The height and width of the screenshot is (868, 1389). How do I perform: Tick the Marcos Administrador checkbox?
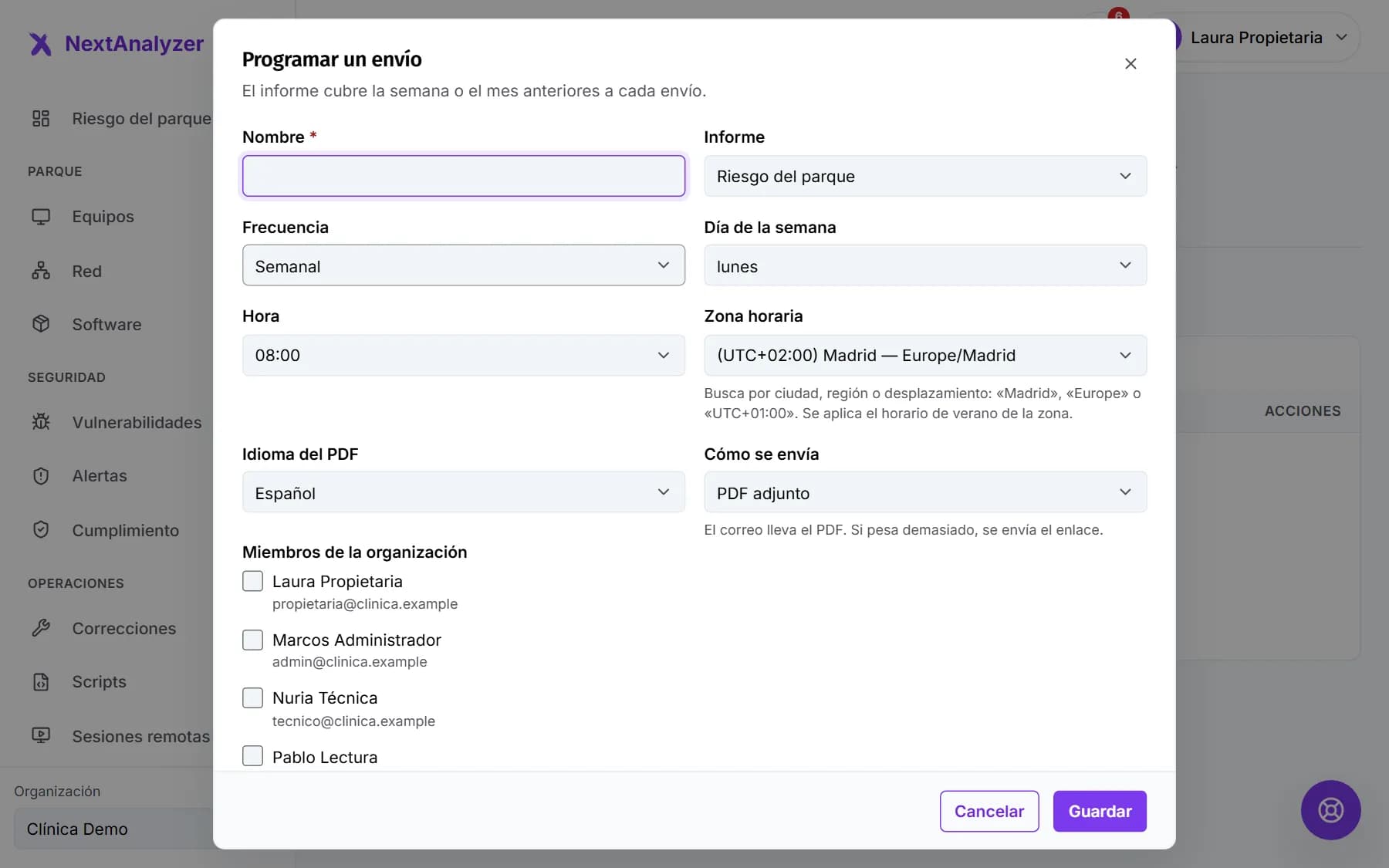click(x=252, y=640)
